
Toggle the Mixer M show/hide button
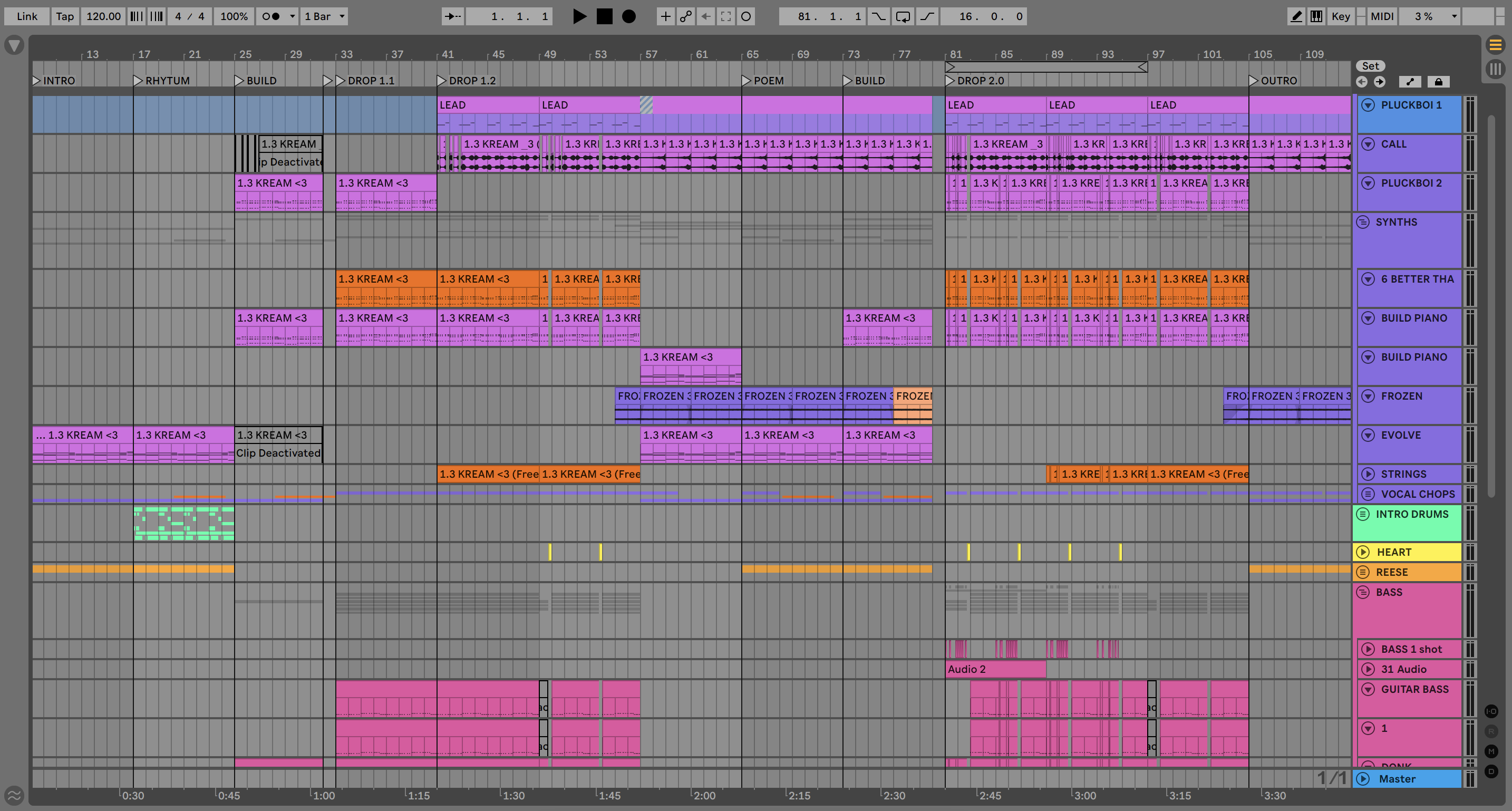(x=1491, y=751)
